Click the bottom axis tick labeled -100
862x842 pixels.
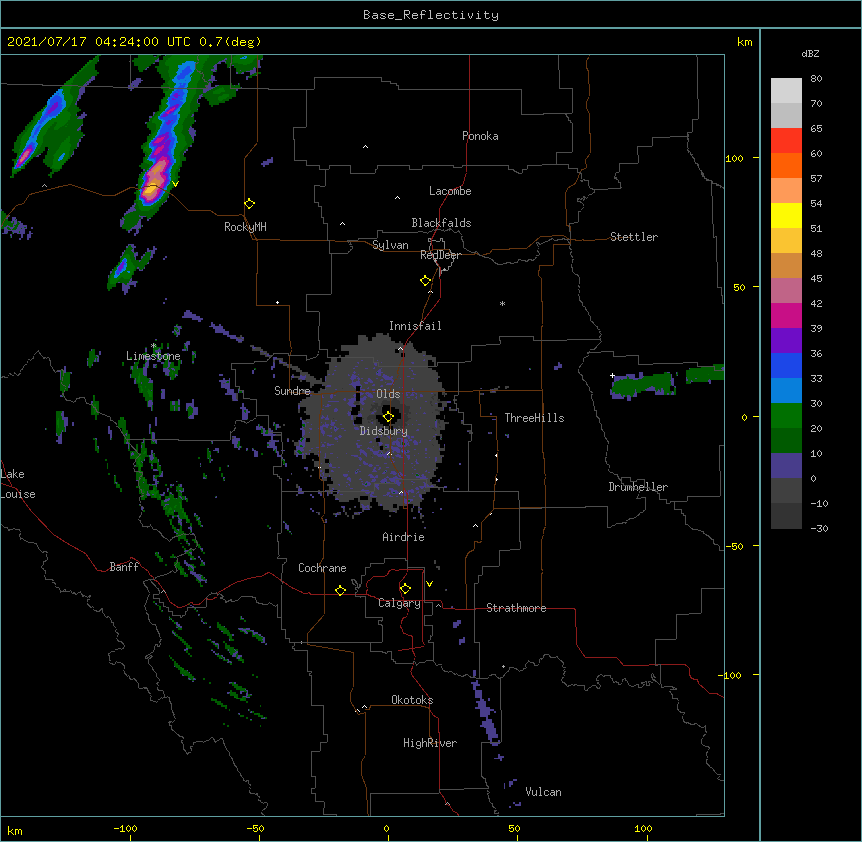click(126, 828)
